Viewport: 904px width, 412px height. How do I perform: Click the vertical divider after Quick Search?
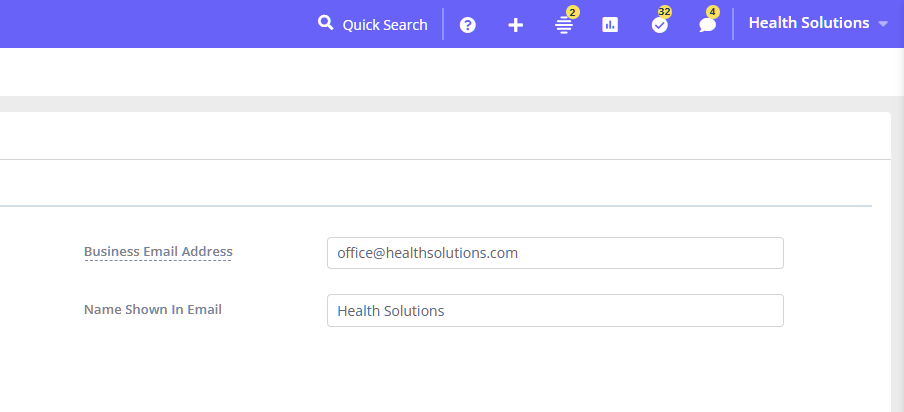(x=443, y=24)
